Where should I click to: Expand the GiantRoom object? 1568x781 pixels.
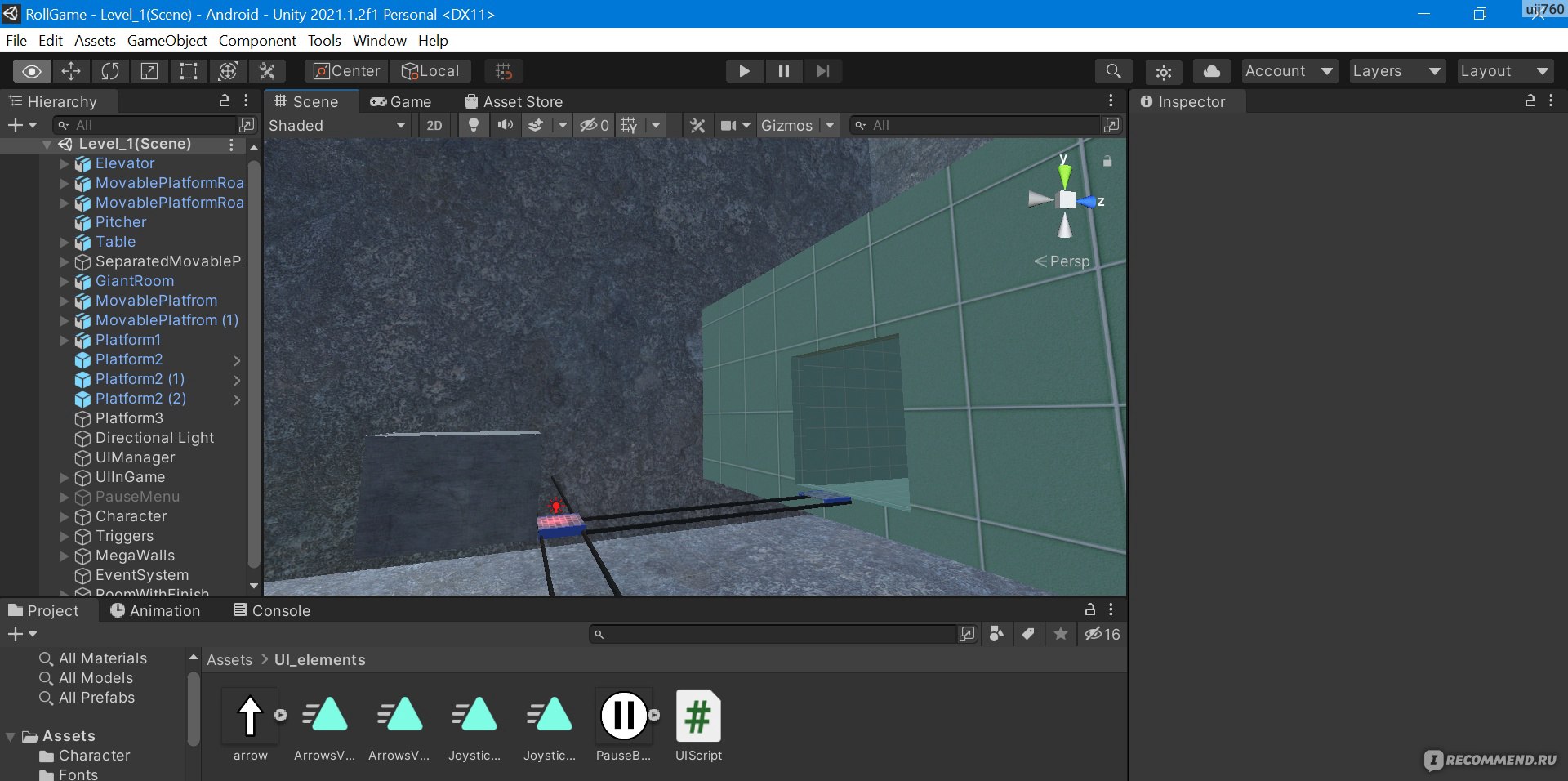pyautogui.click(x=65, y=281)
